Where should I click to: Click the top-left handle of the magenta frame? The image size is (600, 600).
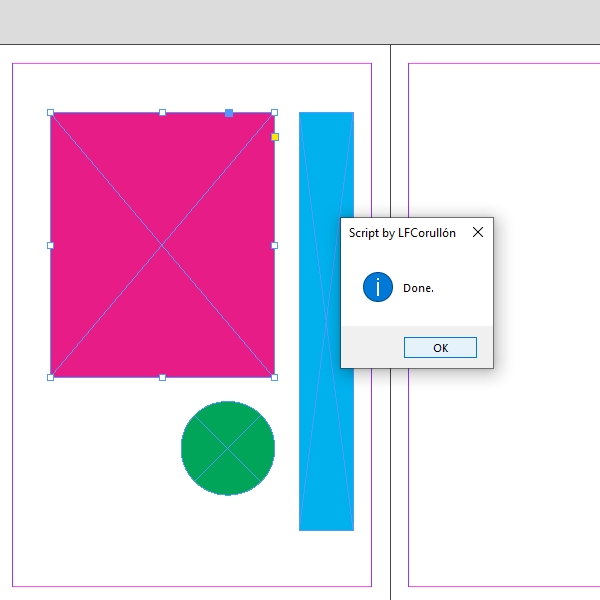pos(51,113)
